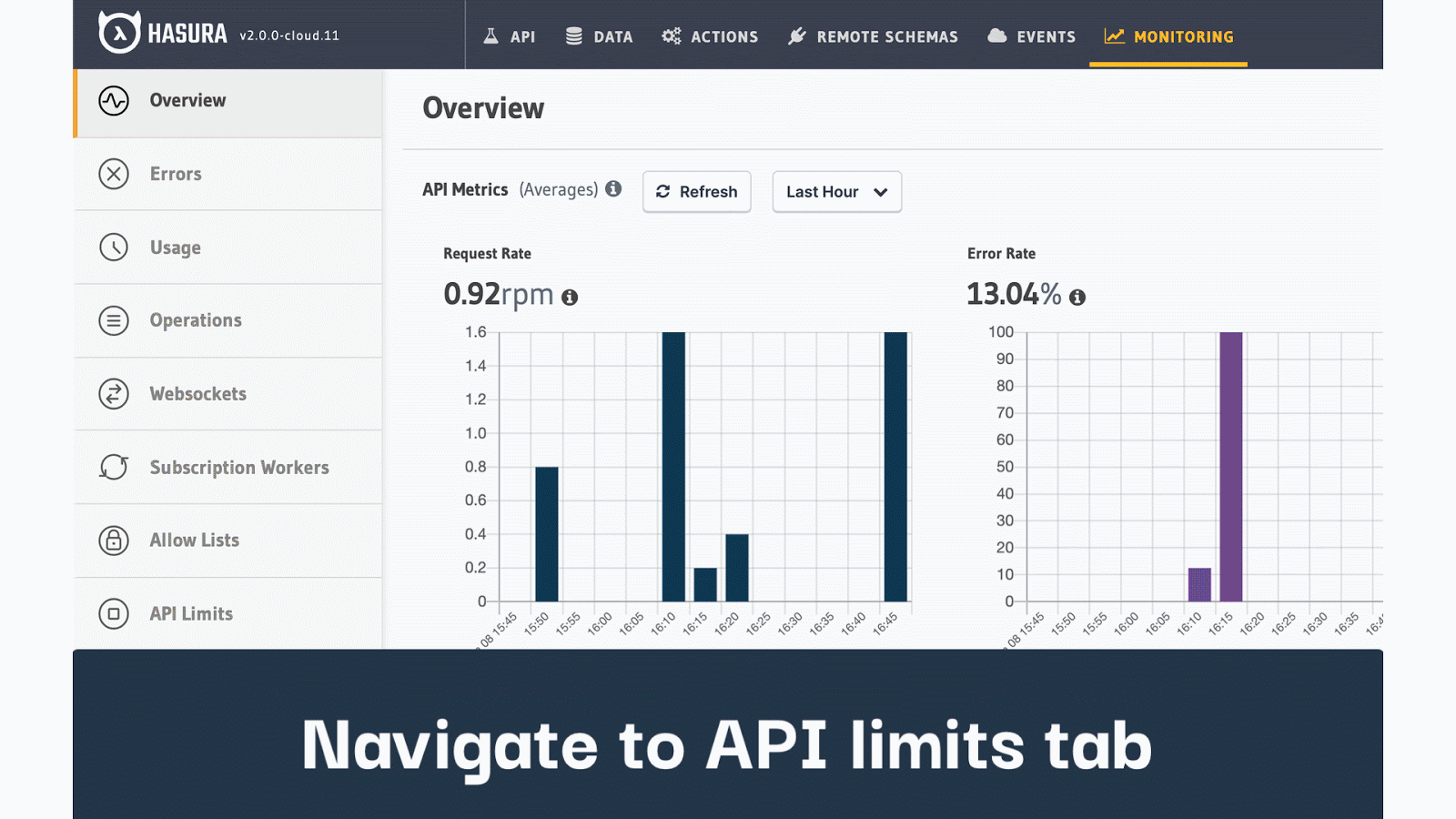
Task: Click info icon next to 0.92rpm
Action: tap(570, 298)
